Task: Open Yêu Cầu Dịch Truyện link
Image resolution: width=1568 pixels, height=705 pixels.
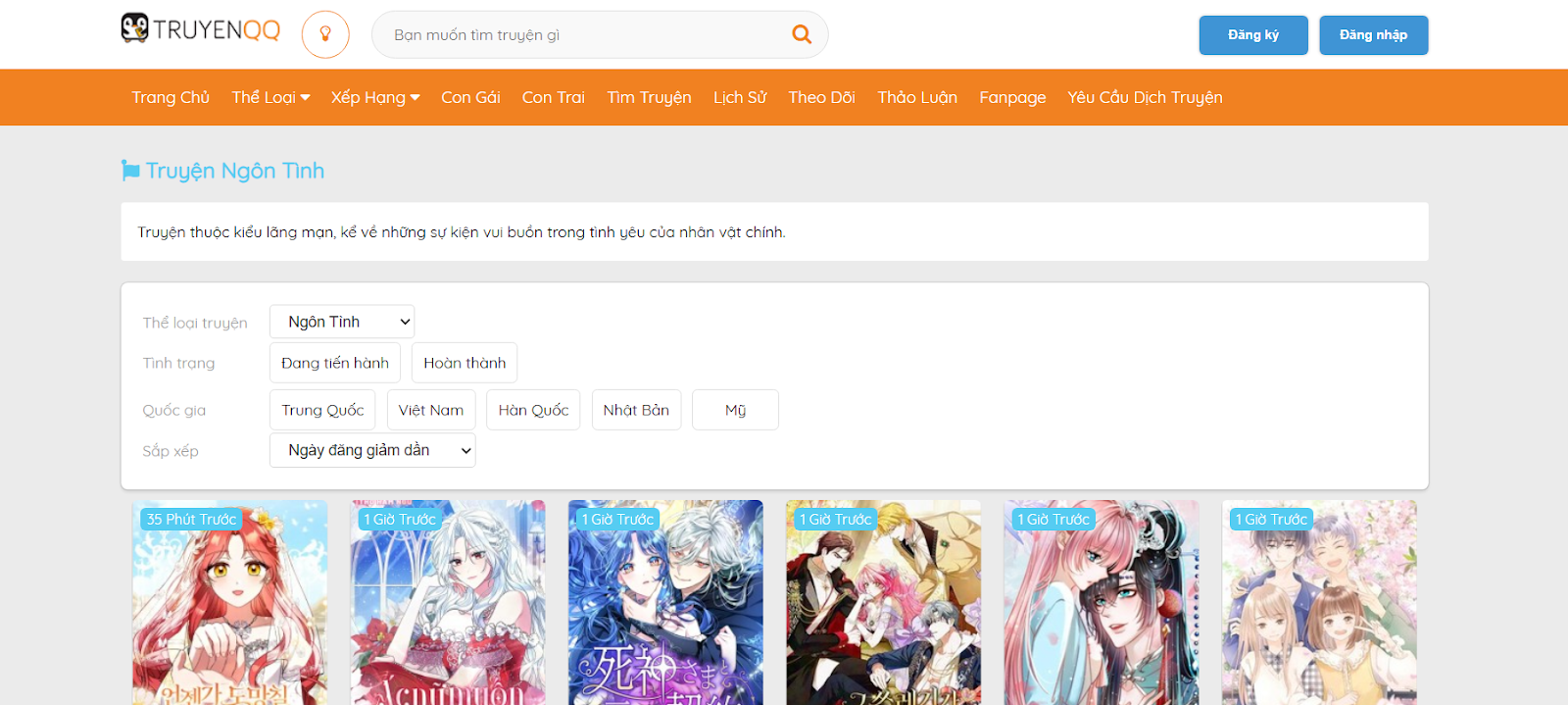Action: pyautogui.click(x=1145, y=97)
